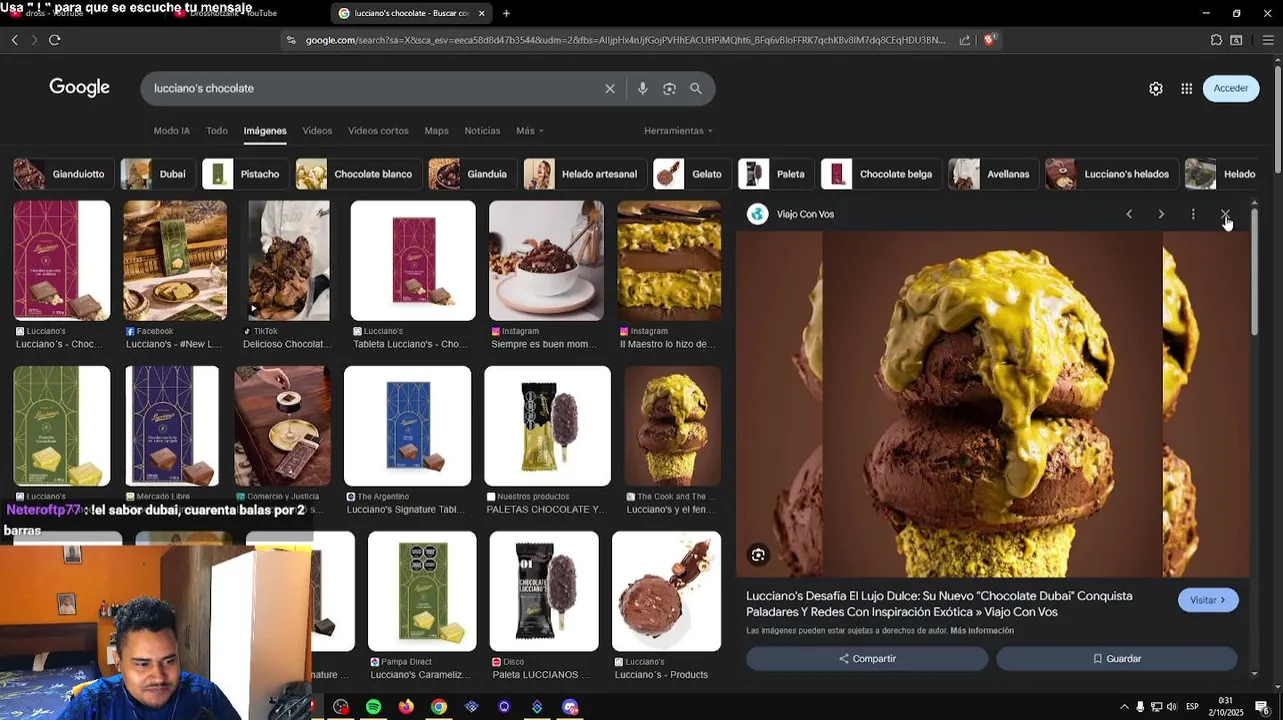Click the Brave shields icon in address bar
1283x720 pixels.
click(x=989, y=40)
